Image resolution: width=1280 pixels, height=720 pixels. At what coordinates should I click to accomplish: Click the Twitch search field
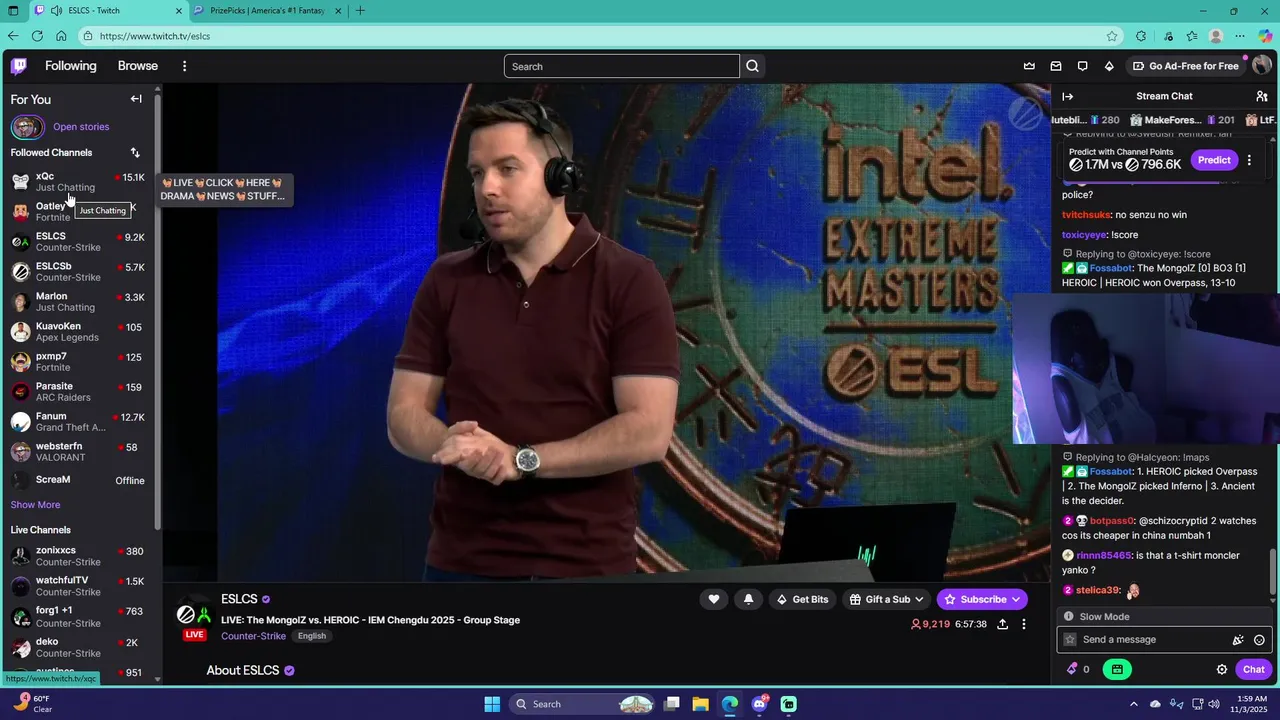tap(622, 66)
